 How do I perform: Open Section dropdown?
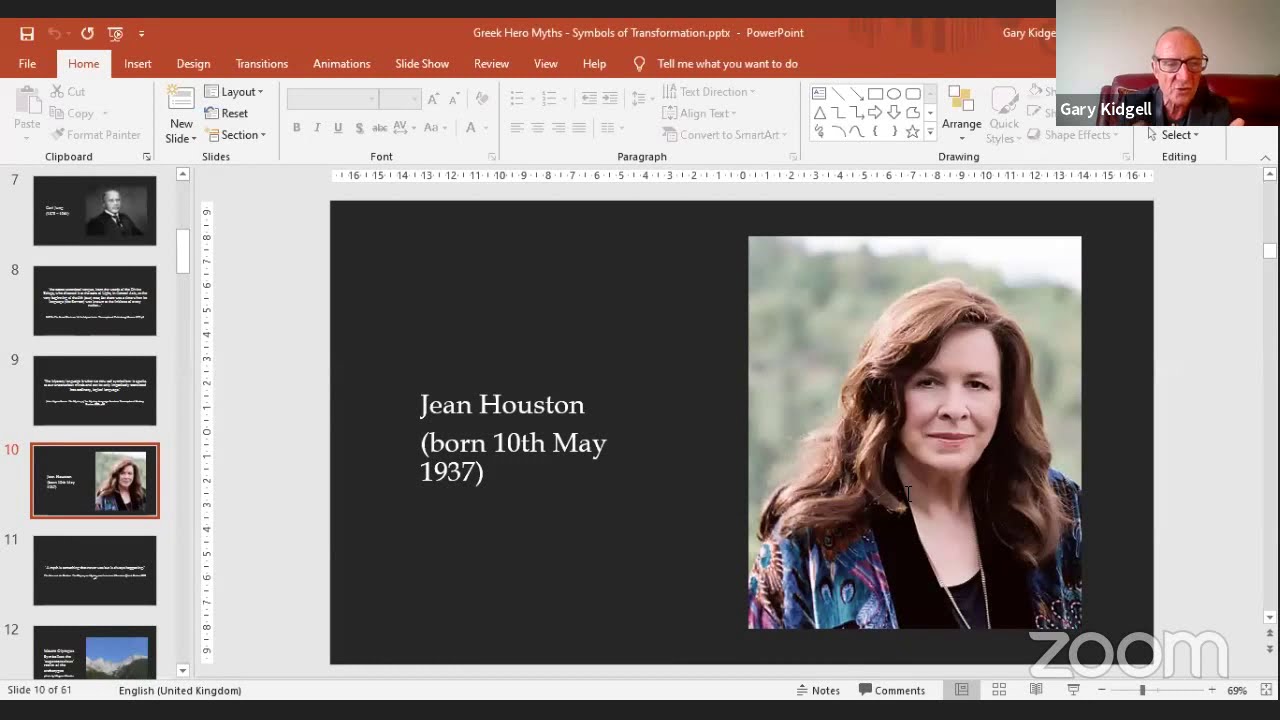click(x=236, y=135)
